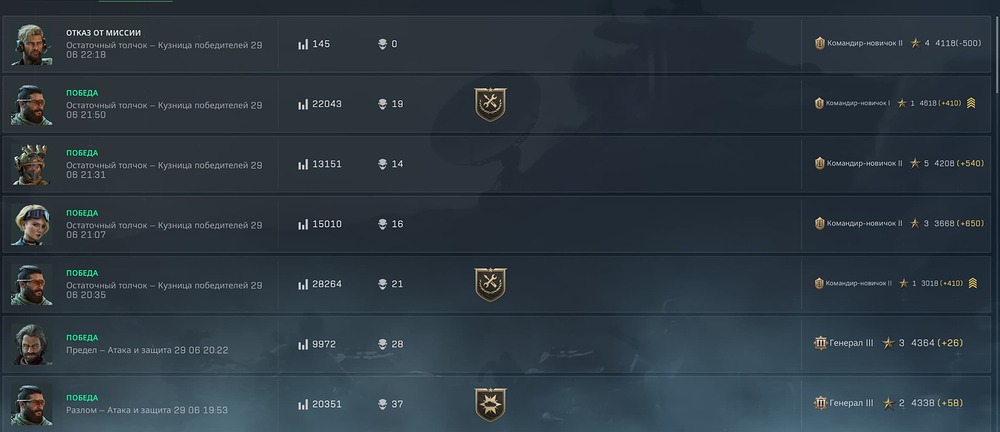
Task: Click the skull kills icon beside 37
Action: pos(383,405)
